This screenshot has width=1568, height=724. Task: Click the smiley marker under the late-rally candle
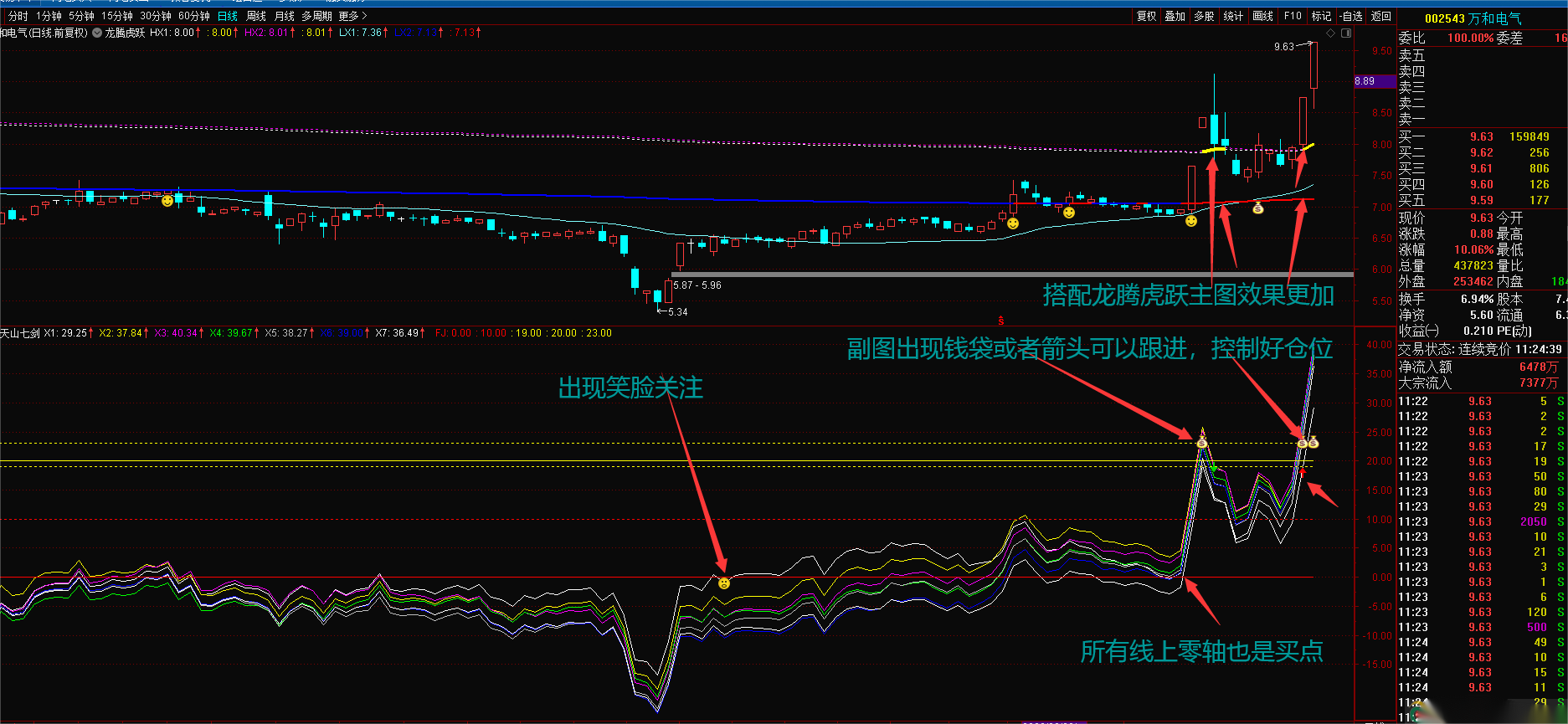pyautogui.click(x=1191, y=221)
